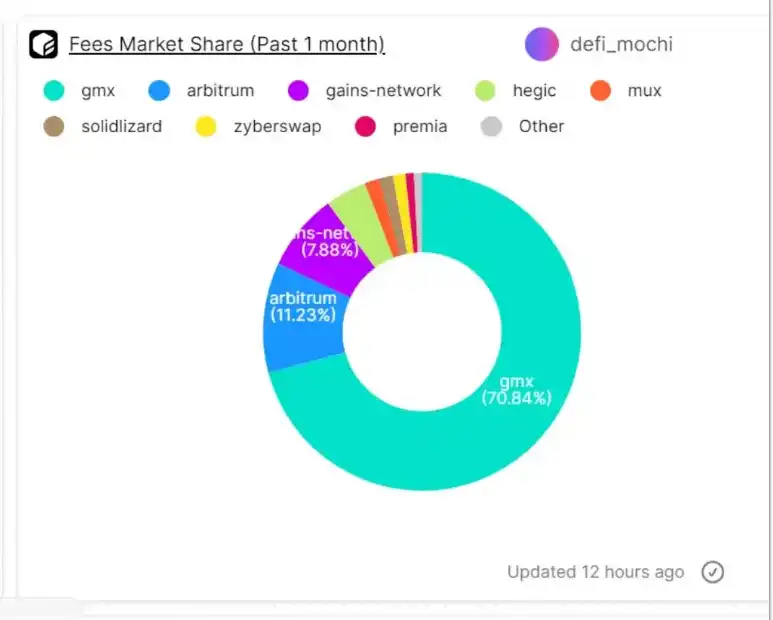773x620 pixels.
Task: Open the defi_mochi author profile name
Action: [621, 44]
